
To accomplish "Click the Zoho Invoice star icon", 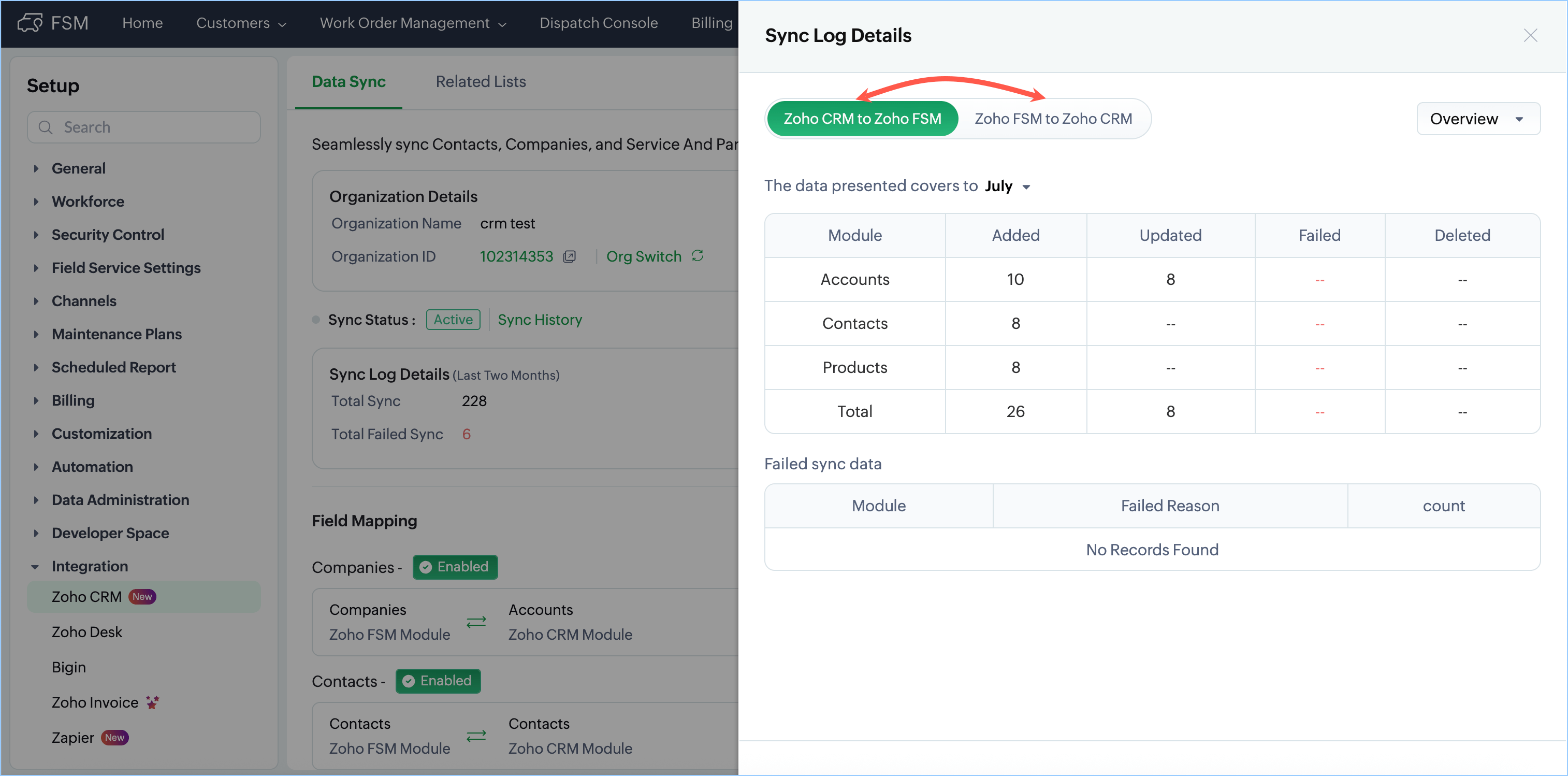I will coord(152,702).
